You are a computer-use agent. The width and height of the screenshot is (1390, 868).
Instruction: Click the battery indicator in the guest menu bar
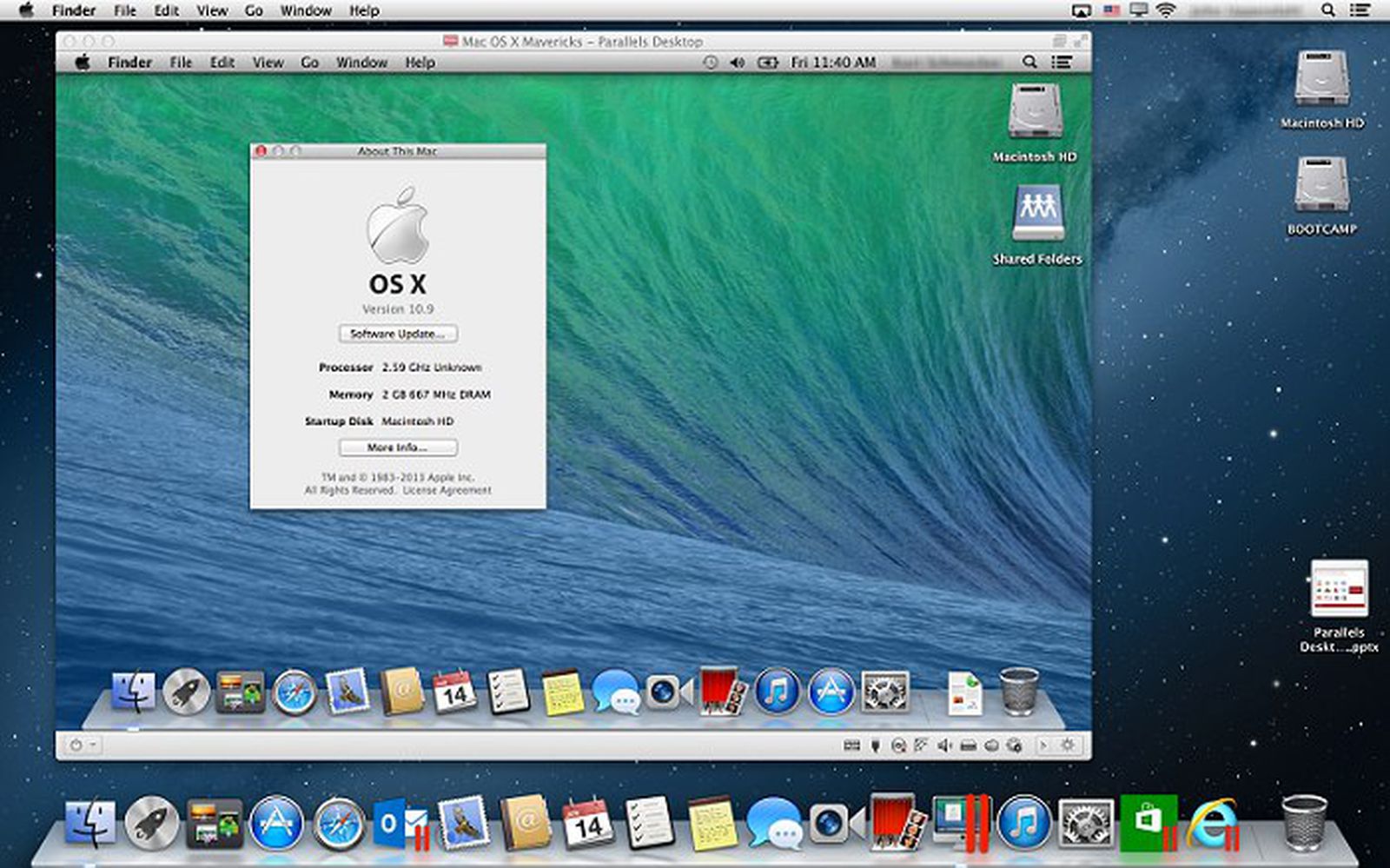(x=767, y=62)
